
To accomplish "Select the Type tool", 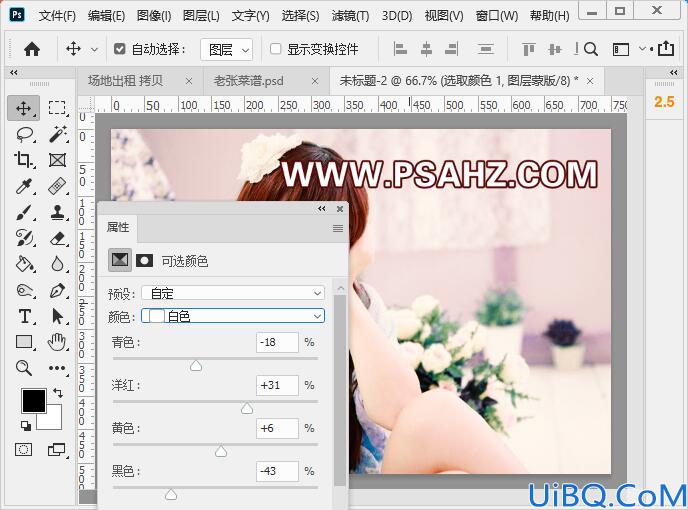I will (x=25, y=316).
